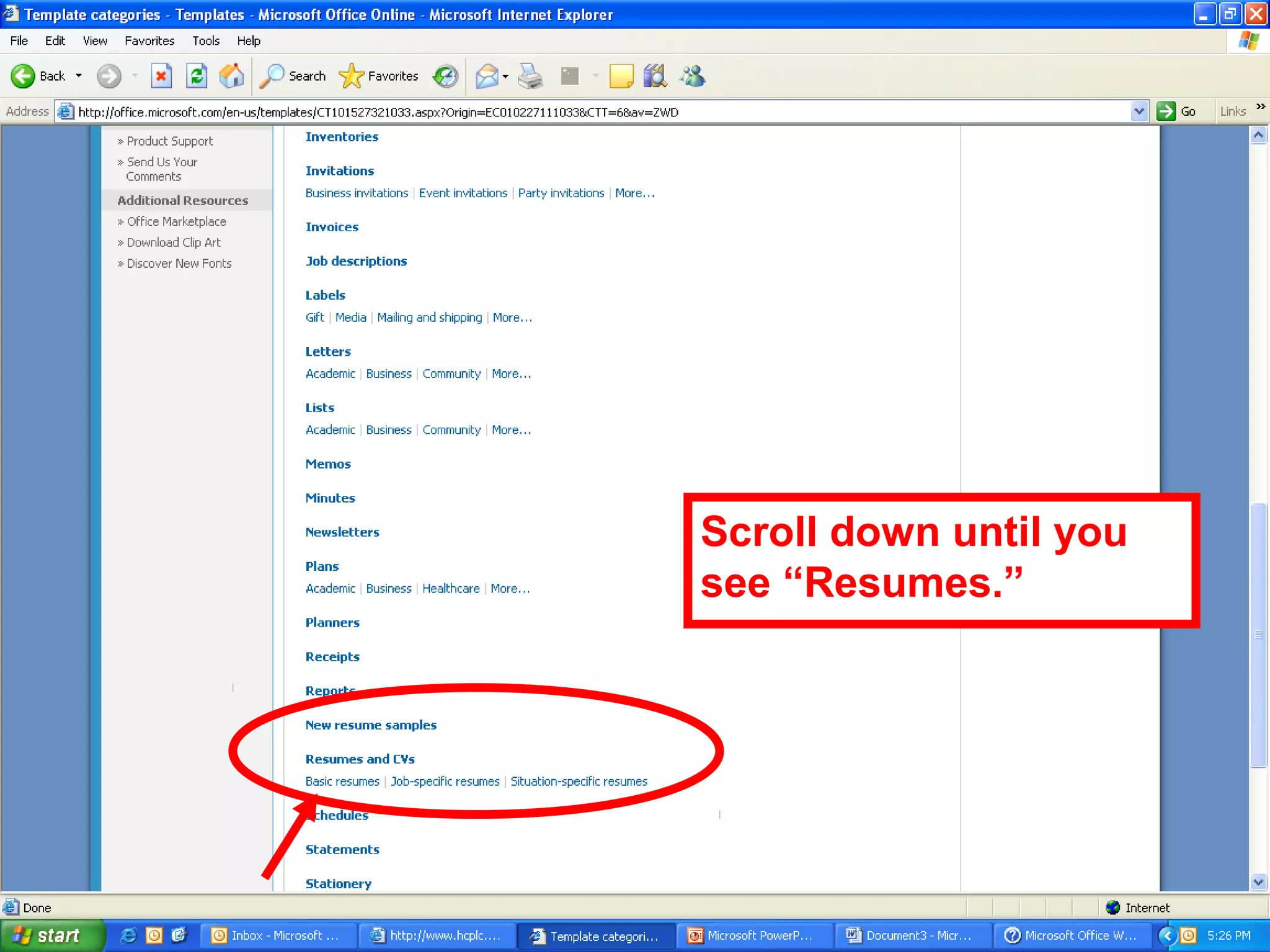Click the scrollbar down arrow
The image size is (1270, 952).
(x=1258, y=882)
